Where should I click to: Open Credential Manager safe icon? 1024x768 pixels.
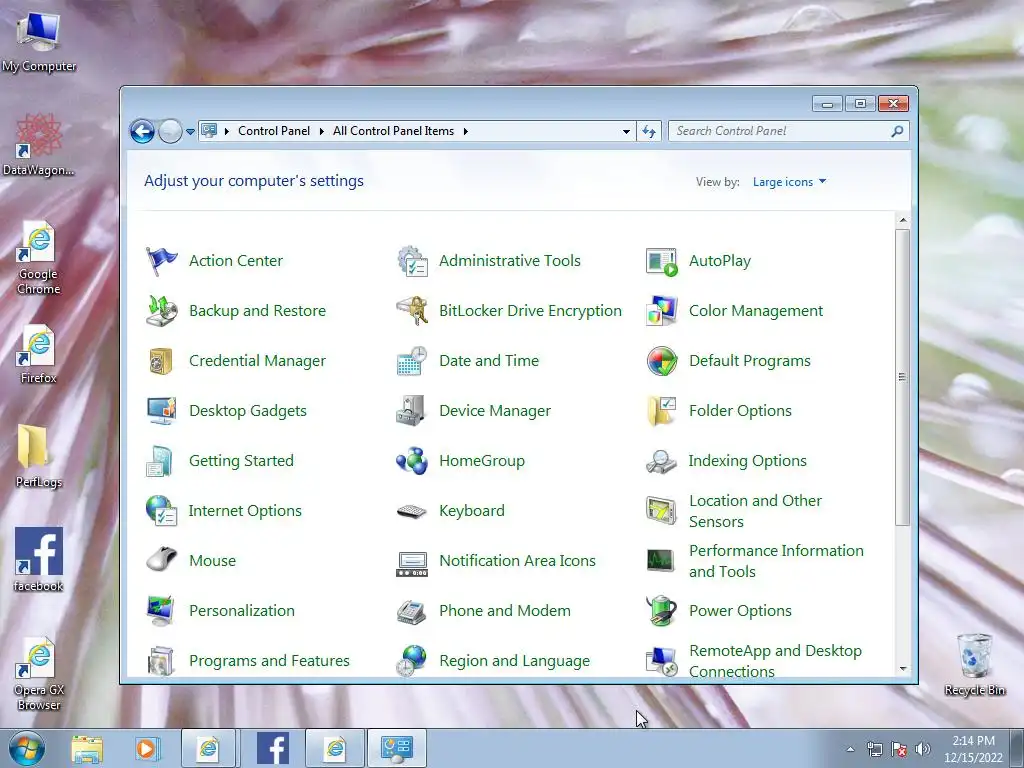click(x=161, y=361)
